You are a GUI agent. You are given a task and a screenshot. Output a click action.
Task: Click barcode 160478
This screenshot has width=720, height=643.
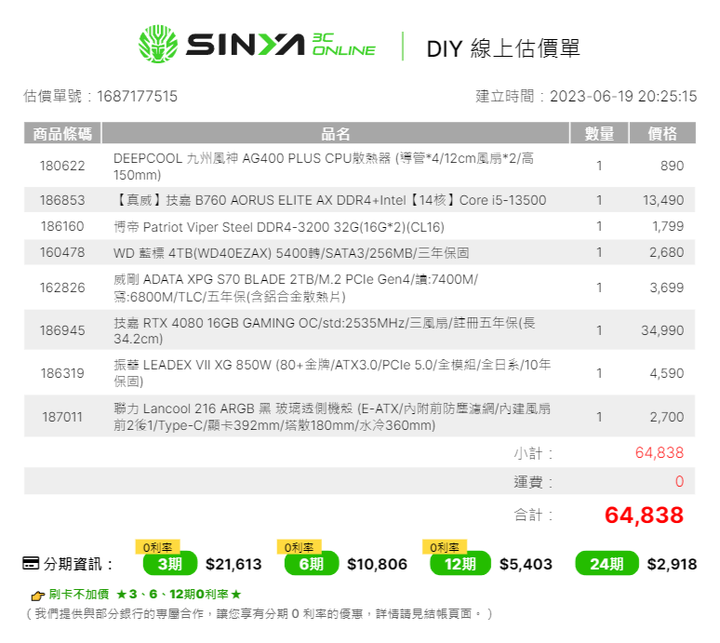coord(62,253)
